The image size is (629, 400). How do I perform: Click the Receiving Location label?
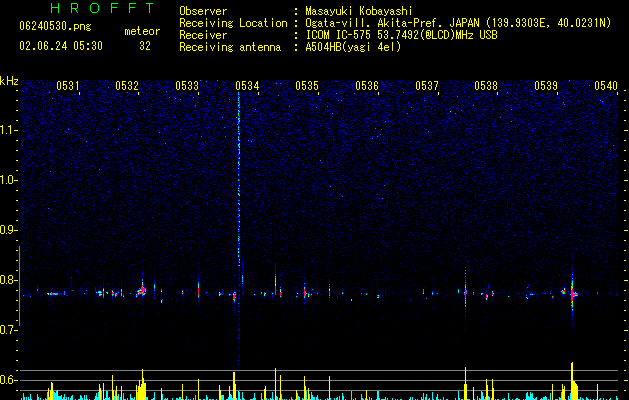point(233,23)
